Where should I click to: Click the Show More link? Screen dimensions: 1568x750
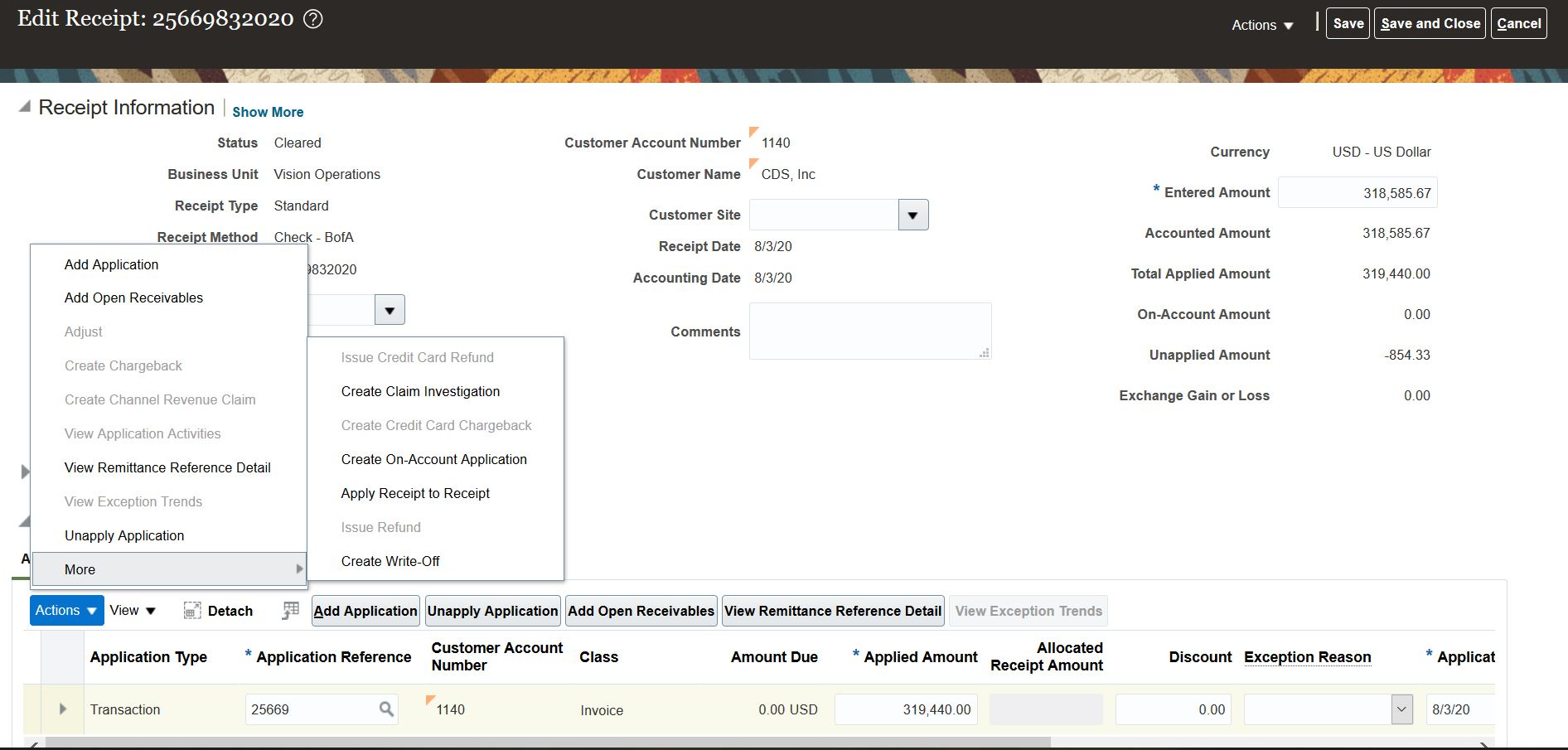(x=268, y=112)
